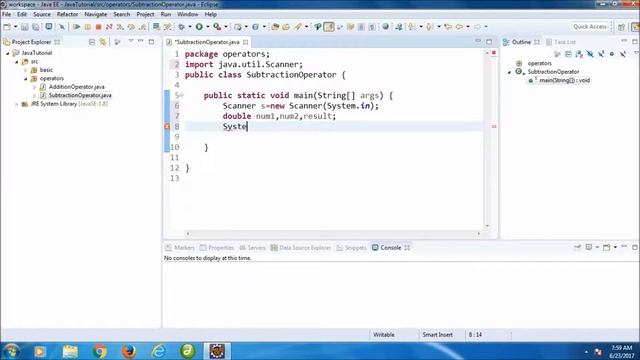640x360 pixels.
Task: Switch to the Markers tab
Action: pos(180,248)
